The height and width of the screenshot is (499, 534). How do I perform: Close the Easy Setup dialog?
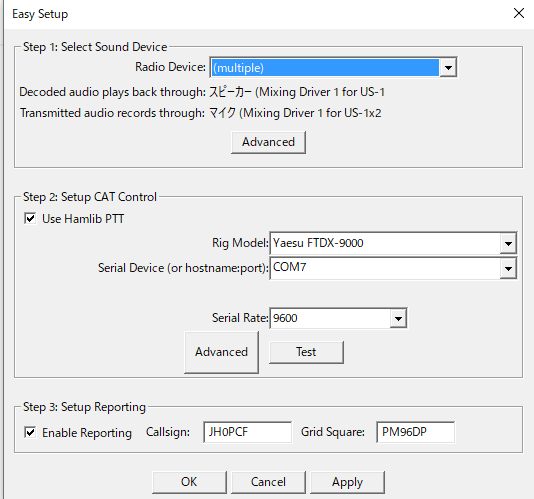(x=519, y=13)
